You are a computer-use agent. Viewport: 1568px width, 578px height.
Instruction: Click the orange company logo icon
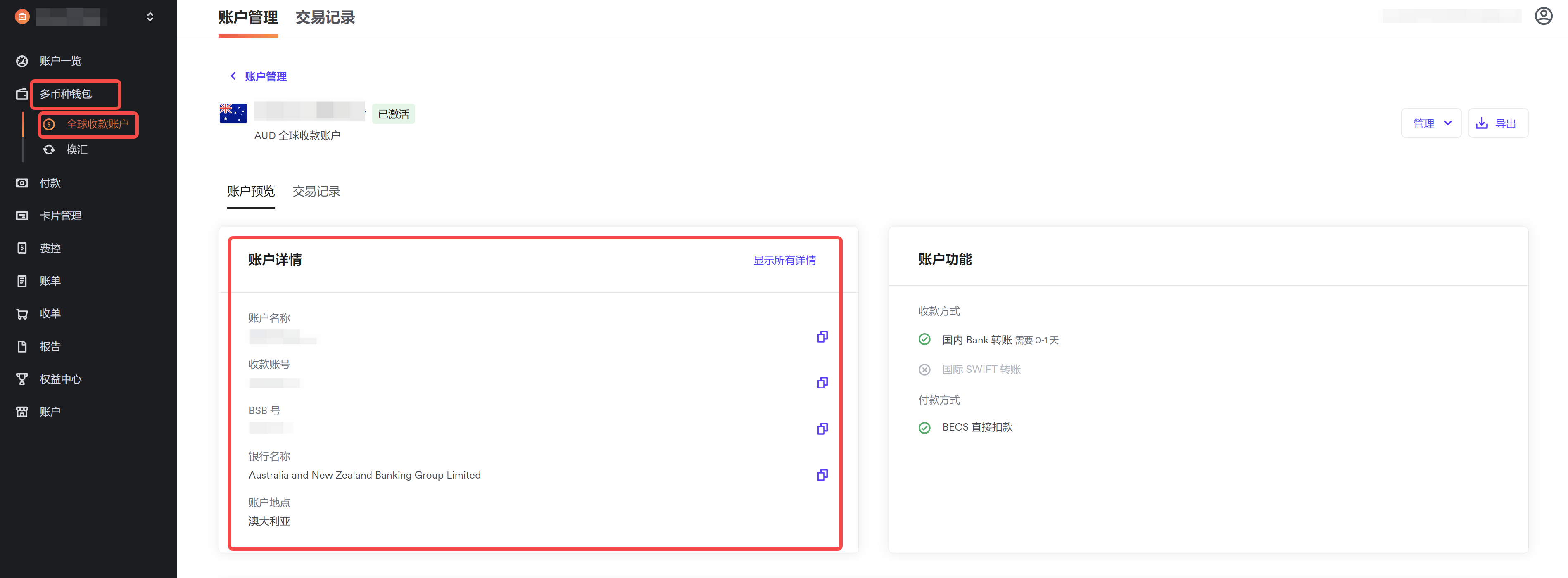pyautogui.click(x=22, y=17)
